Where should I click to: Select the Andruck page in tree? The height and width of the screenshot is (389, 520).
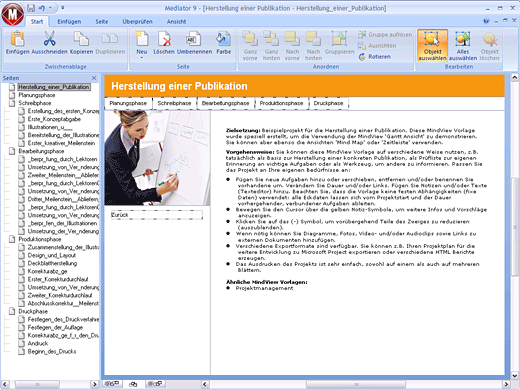38,343
